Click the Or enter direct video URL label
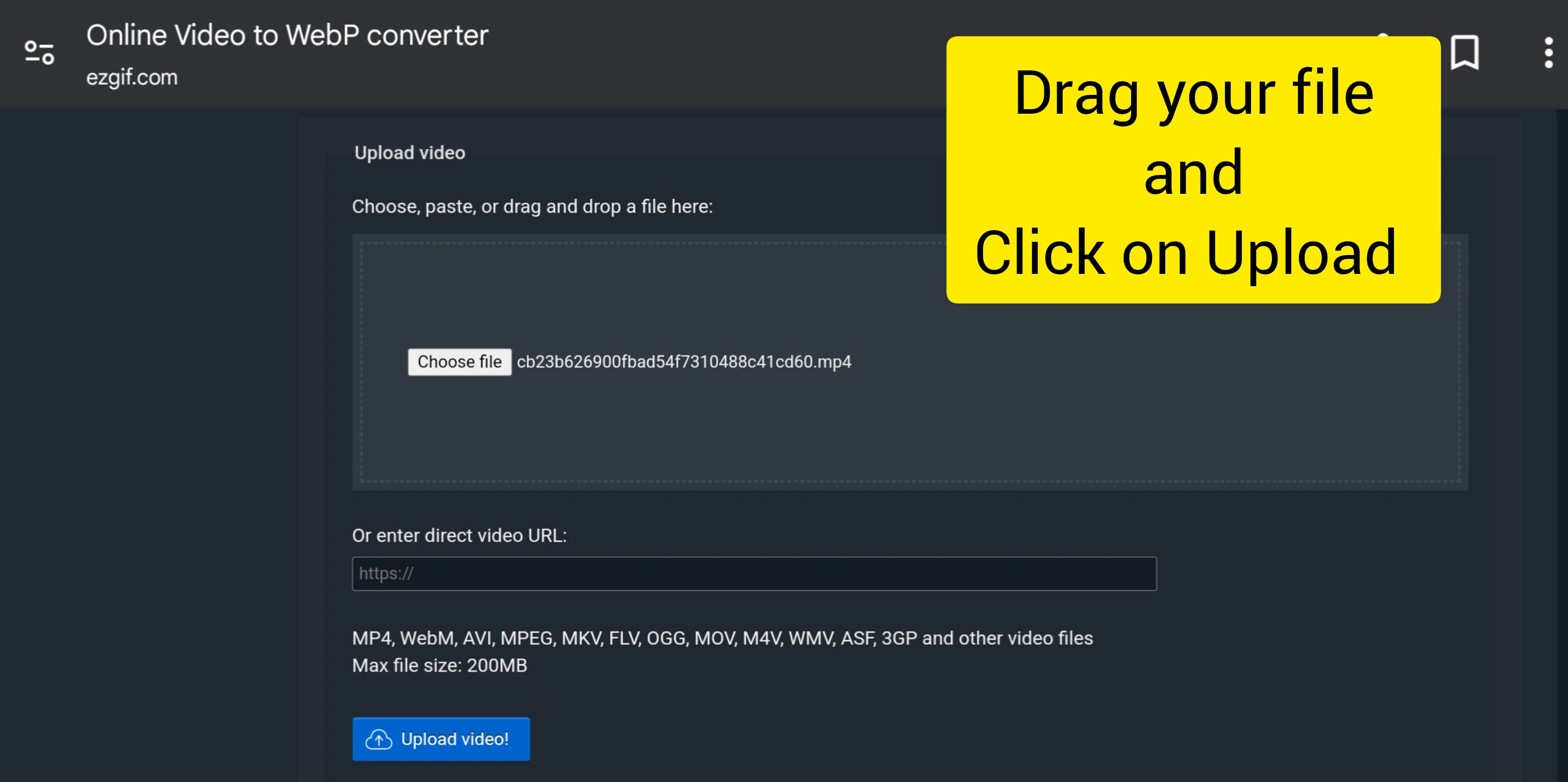 (459, 536)
